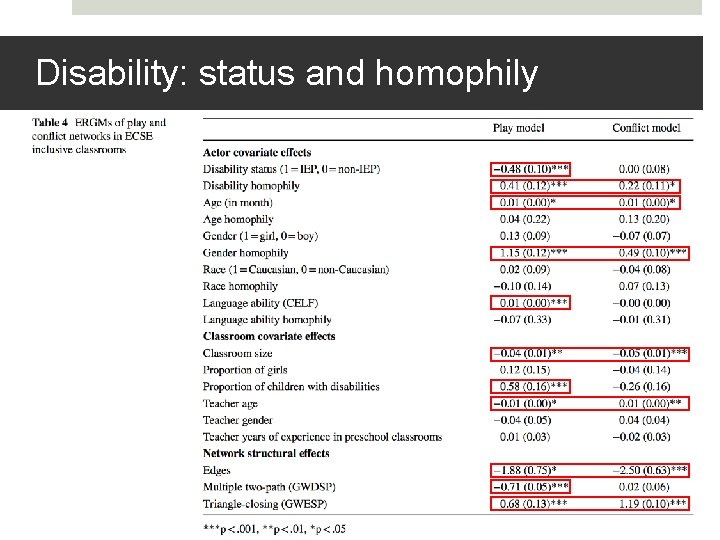Click the Conflict value '0.13 (0.20)'

point(644,219)
